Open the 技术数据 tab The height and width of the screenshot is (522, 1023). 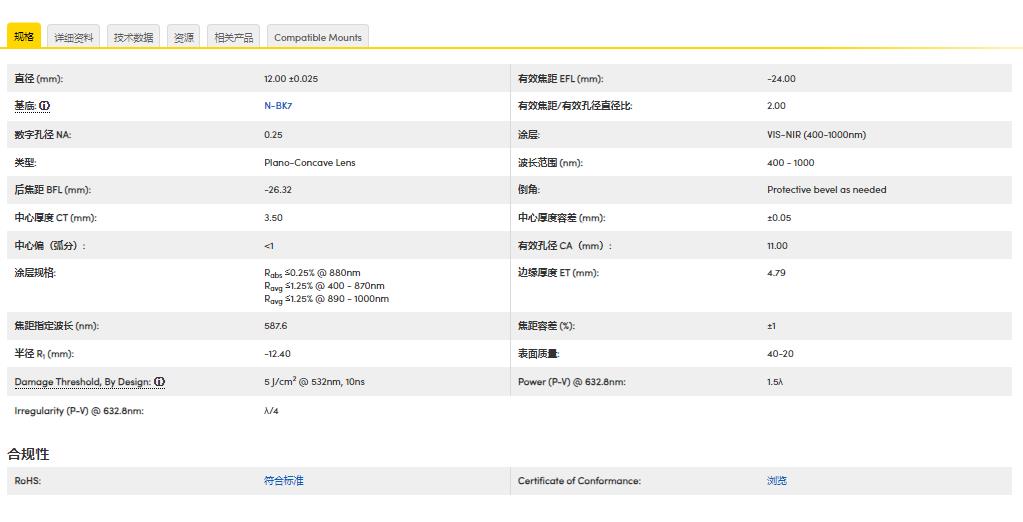click(134, 37)
